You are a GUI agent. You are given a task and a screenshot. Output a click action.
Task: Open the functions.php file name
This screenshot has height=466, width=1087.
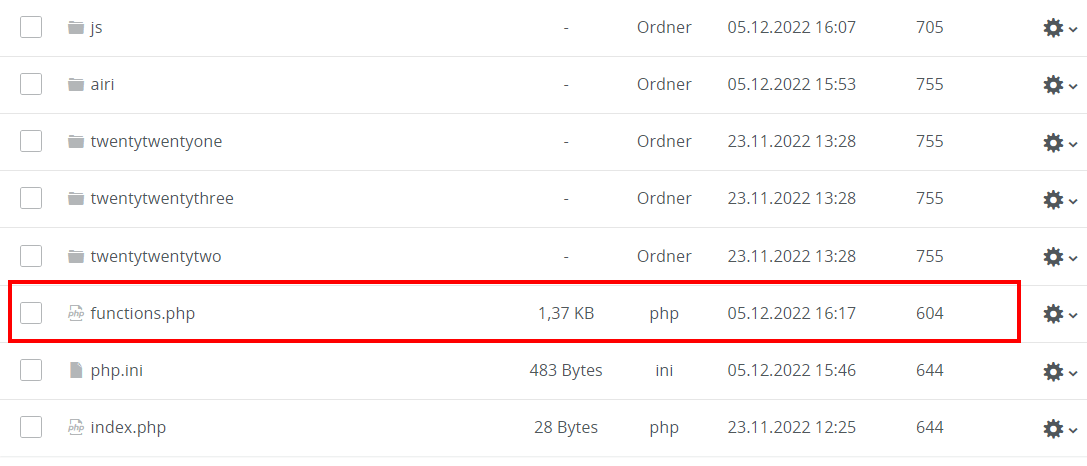click(x=142, y=314)
